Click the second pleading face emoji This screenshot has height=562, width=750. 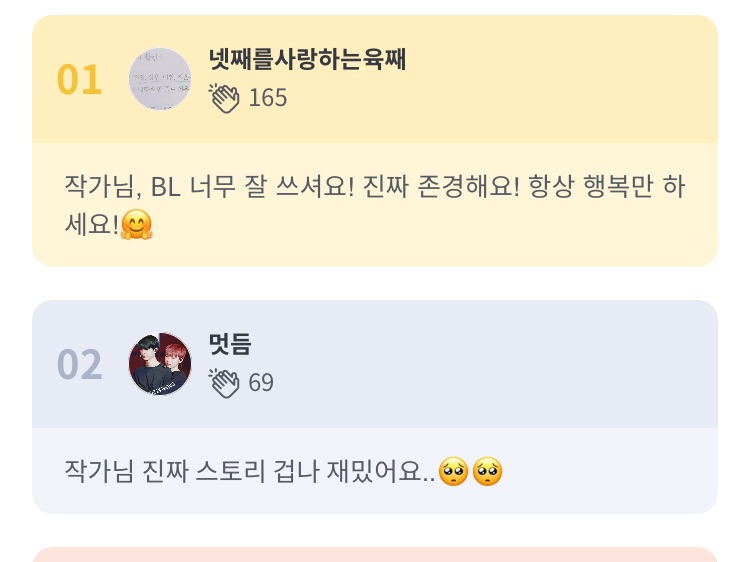click(487, 471)
